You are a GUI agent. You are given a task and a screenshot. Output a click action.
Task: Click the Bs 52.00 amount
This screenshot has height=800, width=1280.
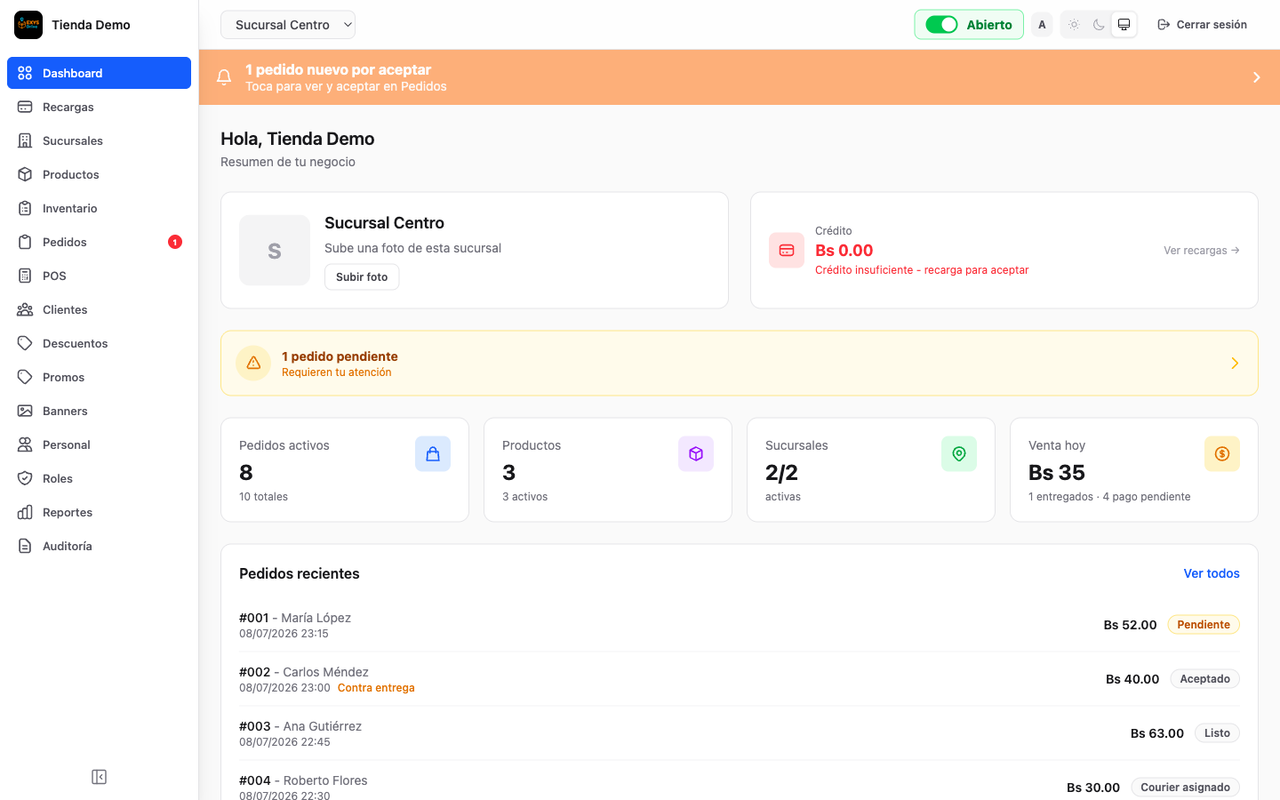pyautogui.click(x=1130, y=625)
